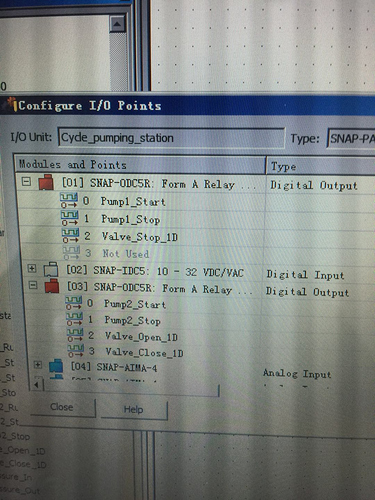Select the Not Used point 3 row
Viewport: 375px width, 500px height.
(x=140, y=253)
